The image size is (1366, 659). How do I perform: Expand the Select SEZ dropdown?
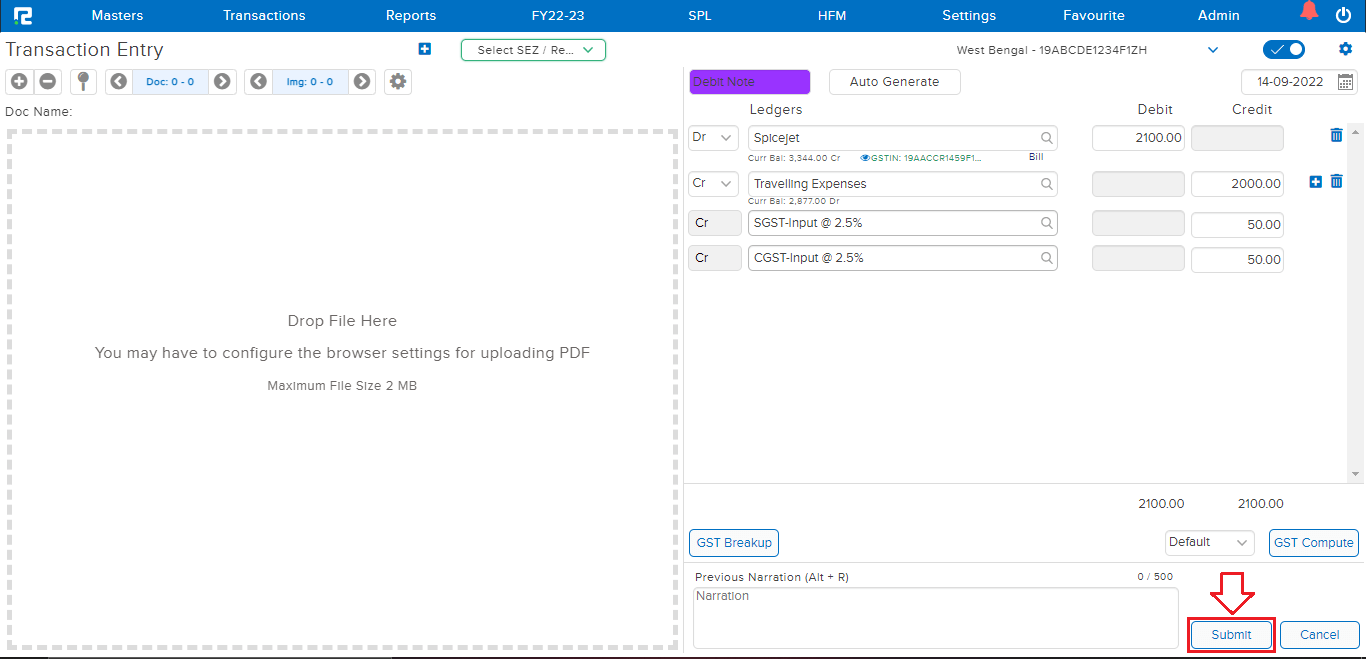click(533, 50)
